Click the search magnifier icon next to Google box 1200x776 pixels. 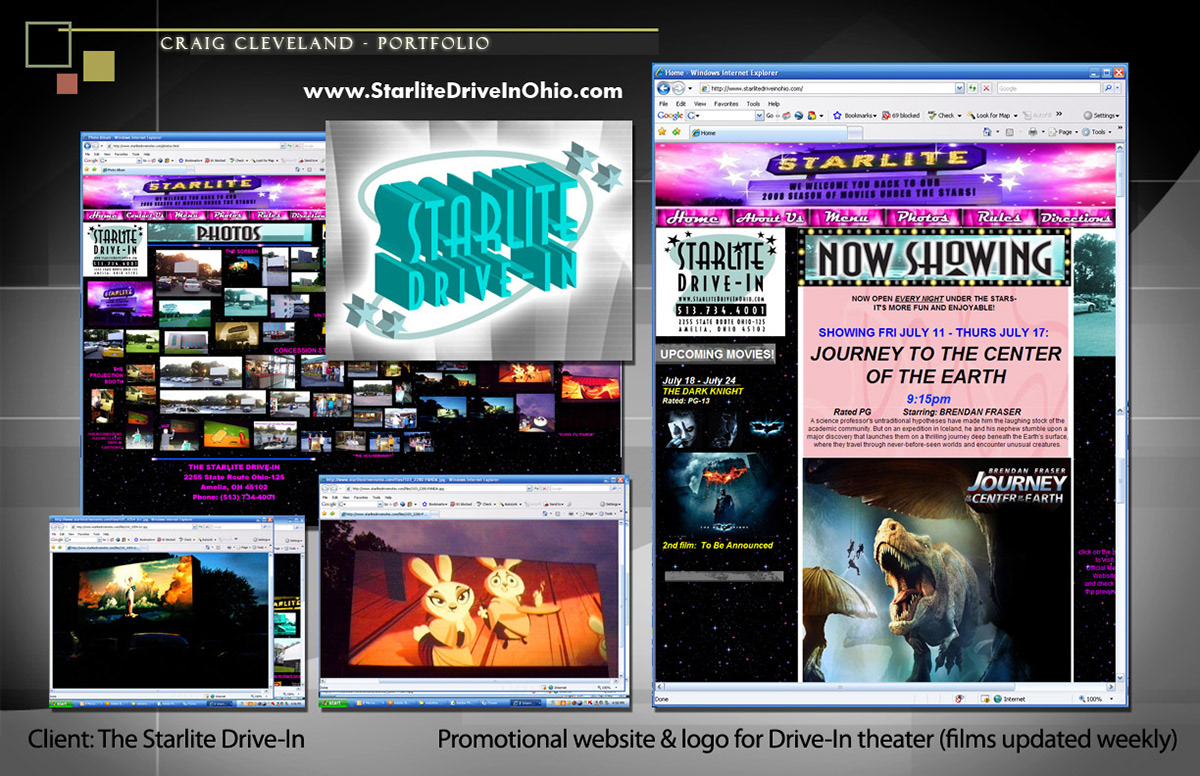click(1108, 89)
